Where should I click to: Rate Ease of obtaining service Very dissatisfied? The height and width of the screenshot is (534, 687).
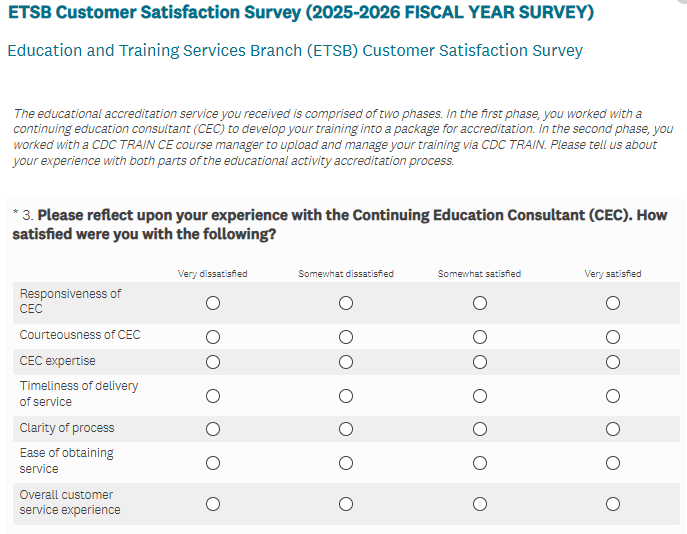click(213, 462)
